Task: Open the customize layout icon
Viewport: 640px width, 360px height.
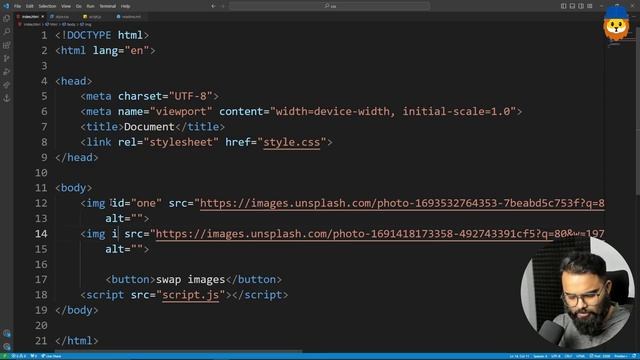Action: pos(590,6)
